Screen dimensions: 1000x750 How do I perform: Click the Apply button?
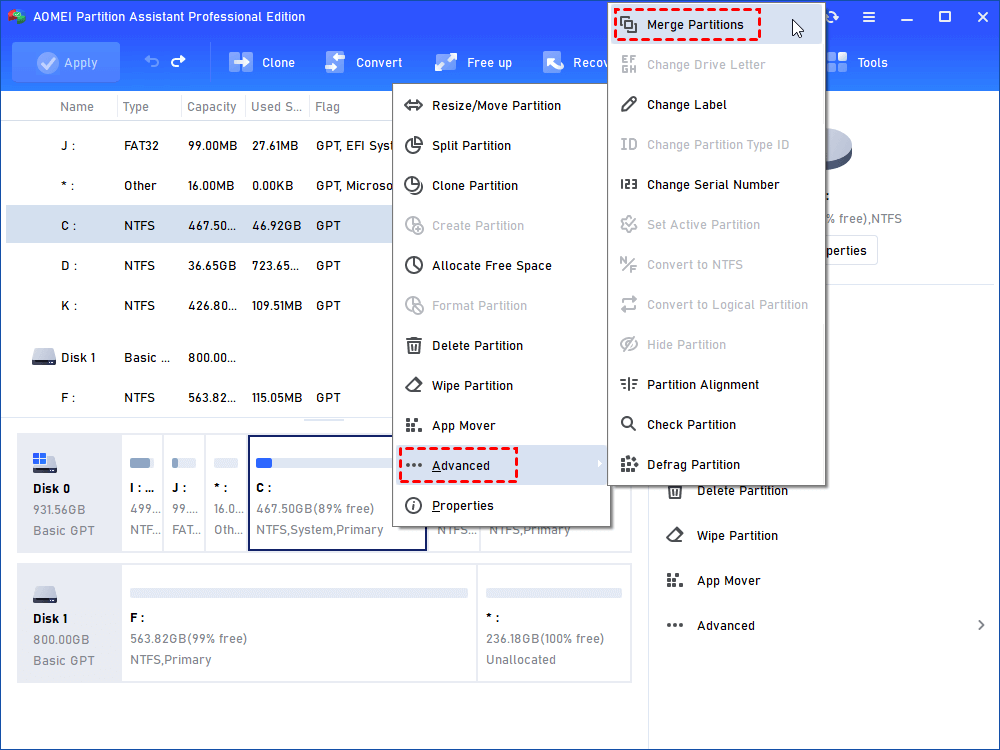click(66, 62)
